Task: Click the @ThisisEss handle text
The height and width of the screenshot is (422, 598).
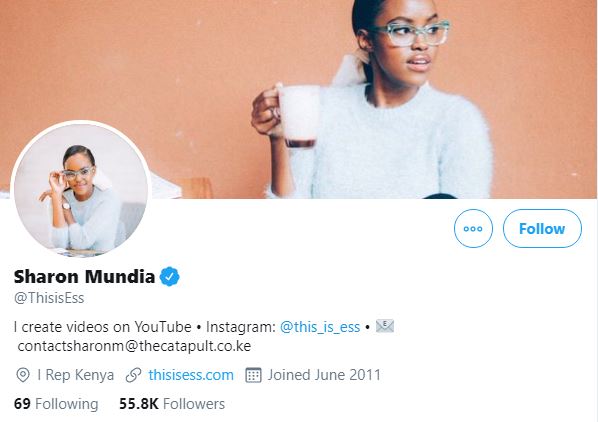Action: click(x=49, y=298)
